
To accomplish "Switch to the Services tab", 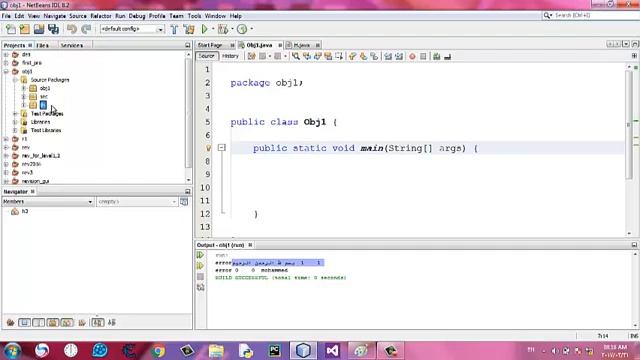I will tap(72, 45).
